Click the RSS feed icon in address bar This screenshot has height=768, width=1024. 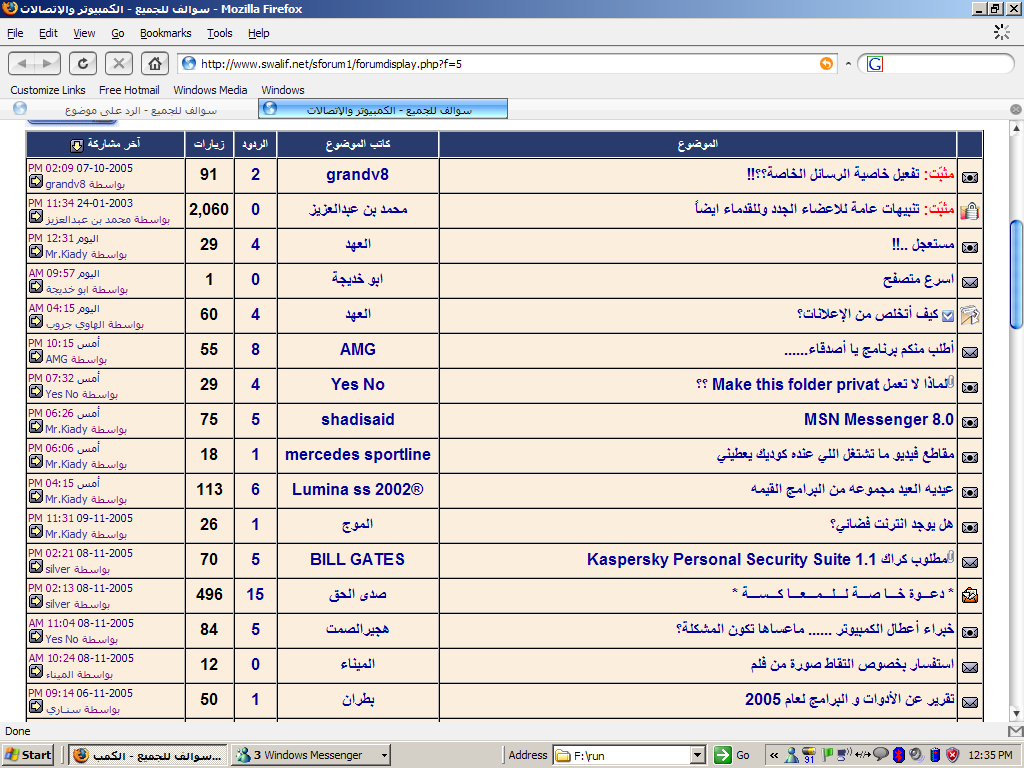pyautogui.click(x=826, y=63)
